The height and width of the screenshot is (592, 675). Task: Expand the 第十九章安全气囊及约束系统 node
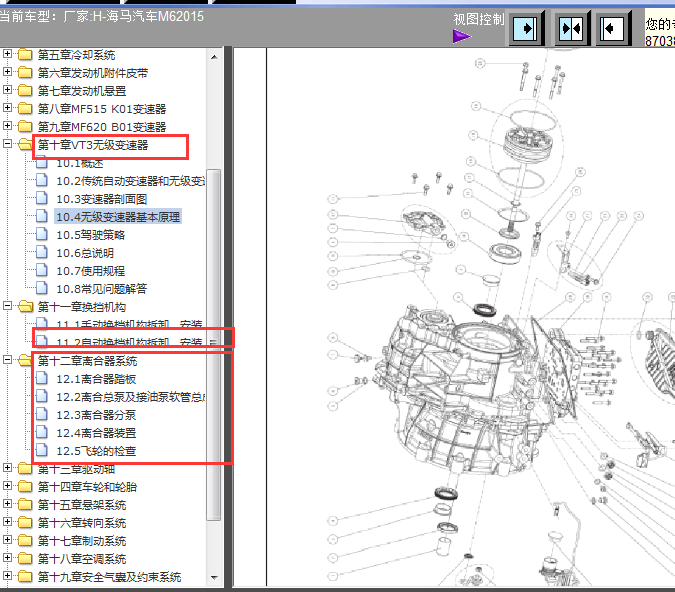pos(7,576)
